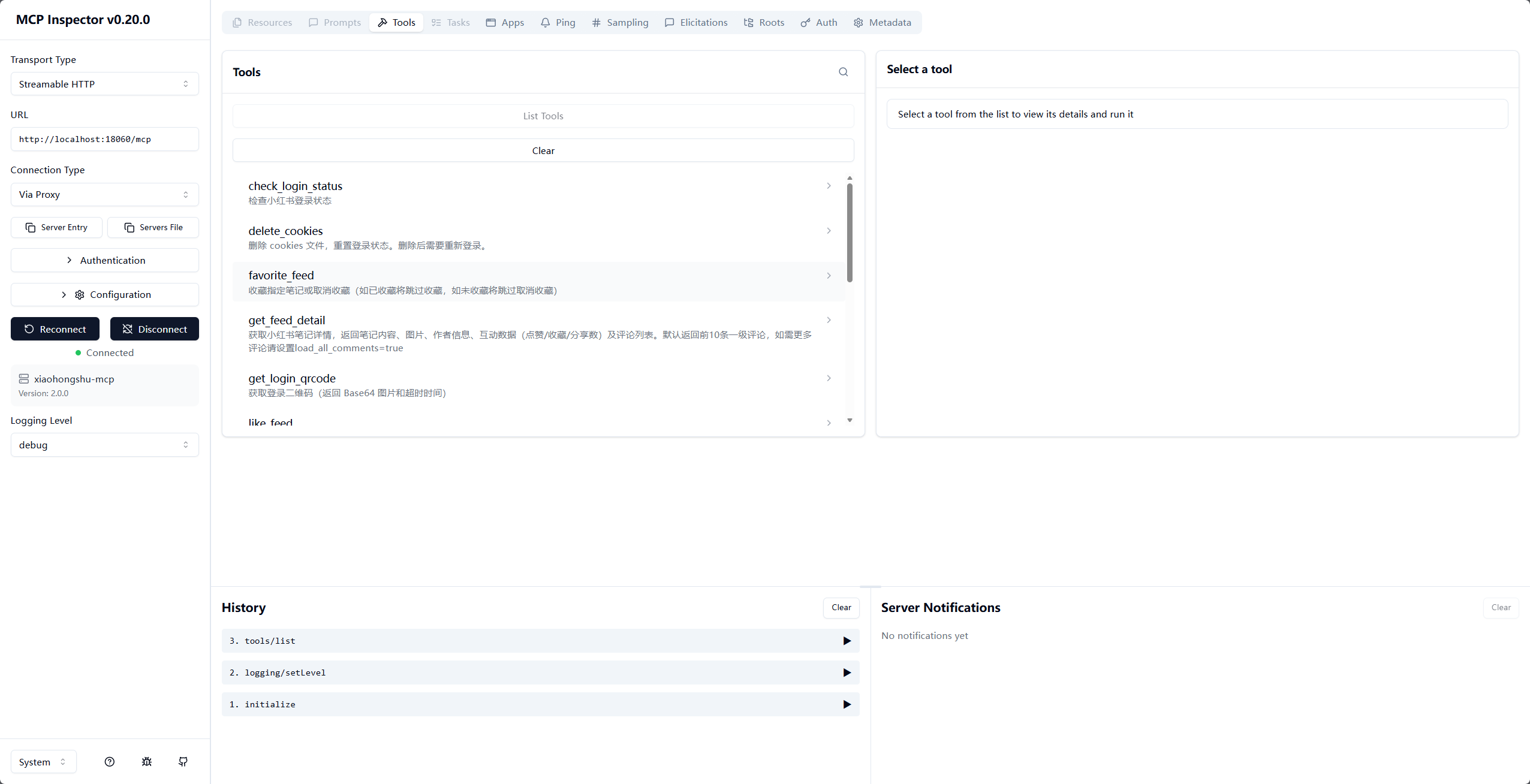Open the Transport Type dropdown
The width and height of the screenshot is (1530, 784).
pyautogui.click(x=104, y=84)
